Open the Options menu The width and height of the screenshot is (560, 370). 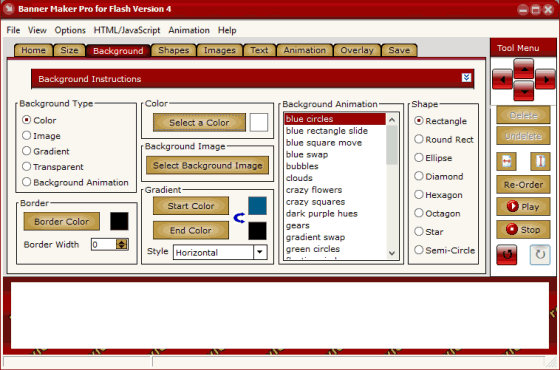pos(70,30)
